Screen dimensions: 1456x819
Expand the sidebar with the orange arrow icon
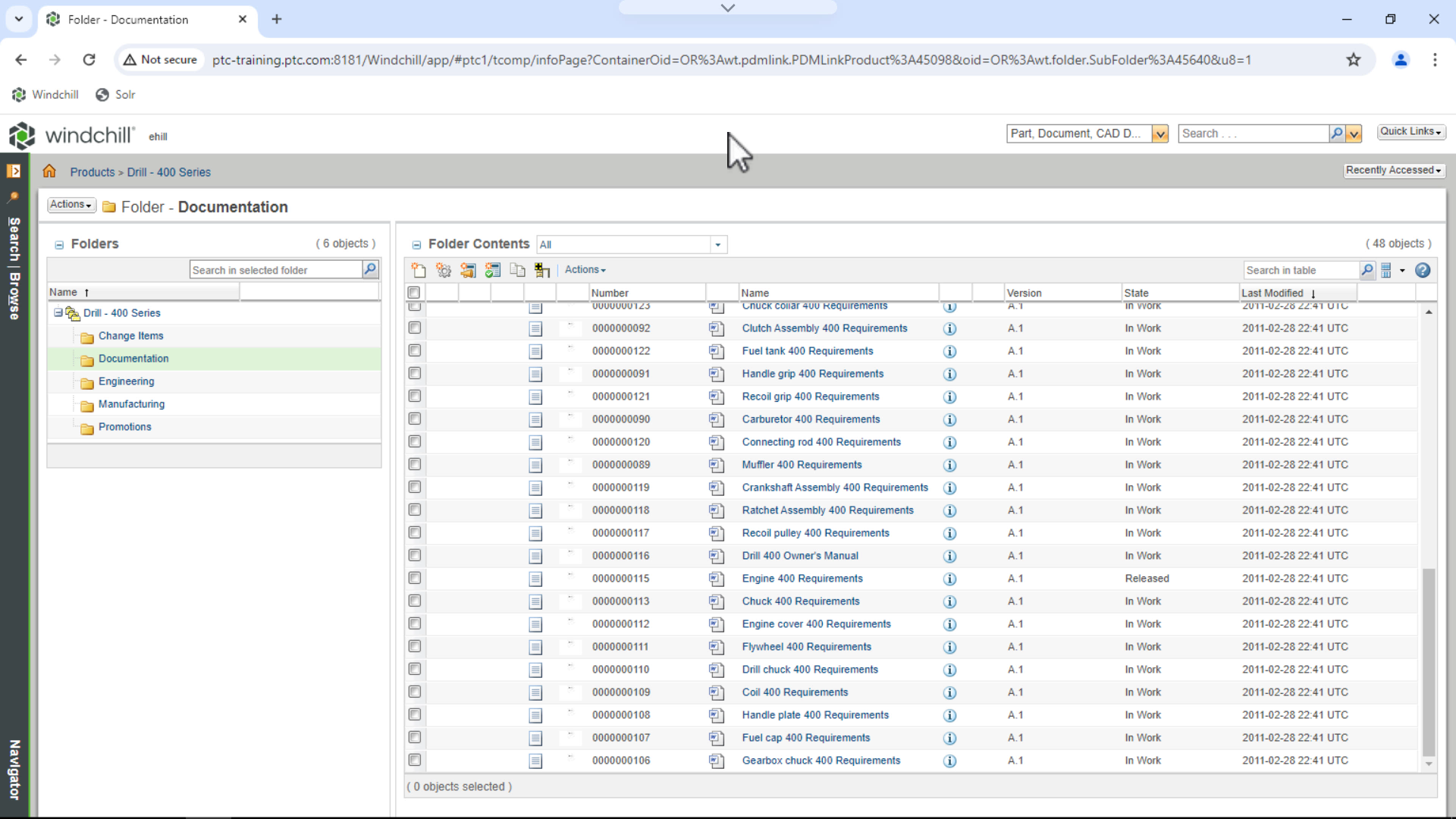14,171
